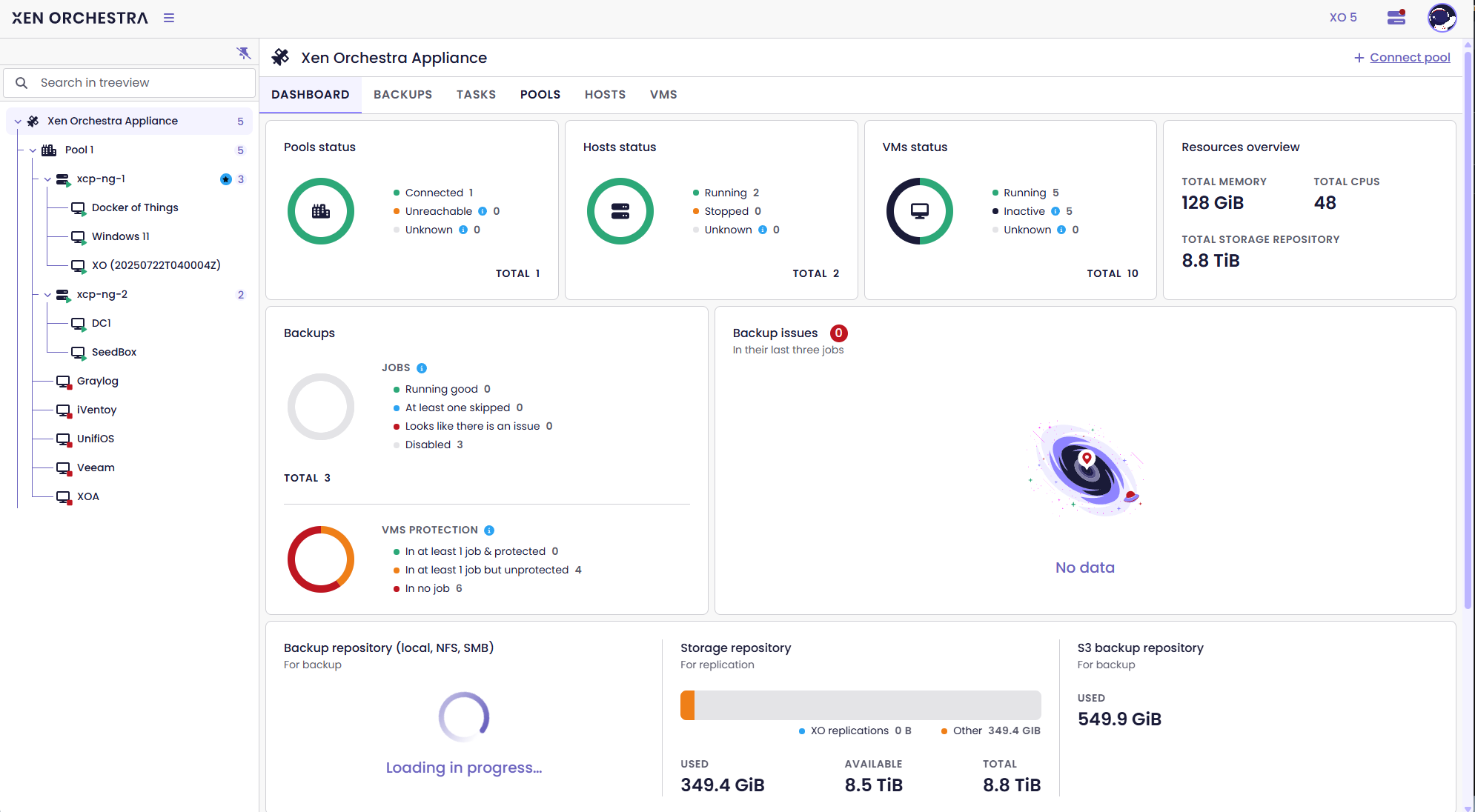Open the Hosts tab
Image resolution: width=1475 pixels, height=812 pixels.
tap(606, 95)
